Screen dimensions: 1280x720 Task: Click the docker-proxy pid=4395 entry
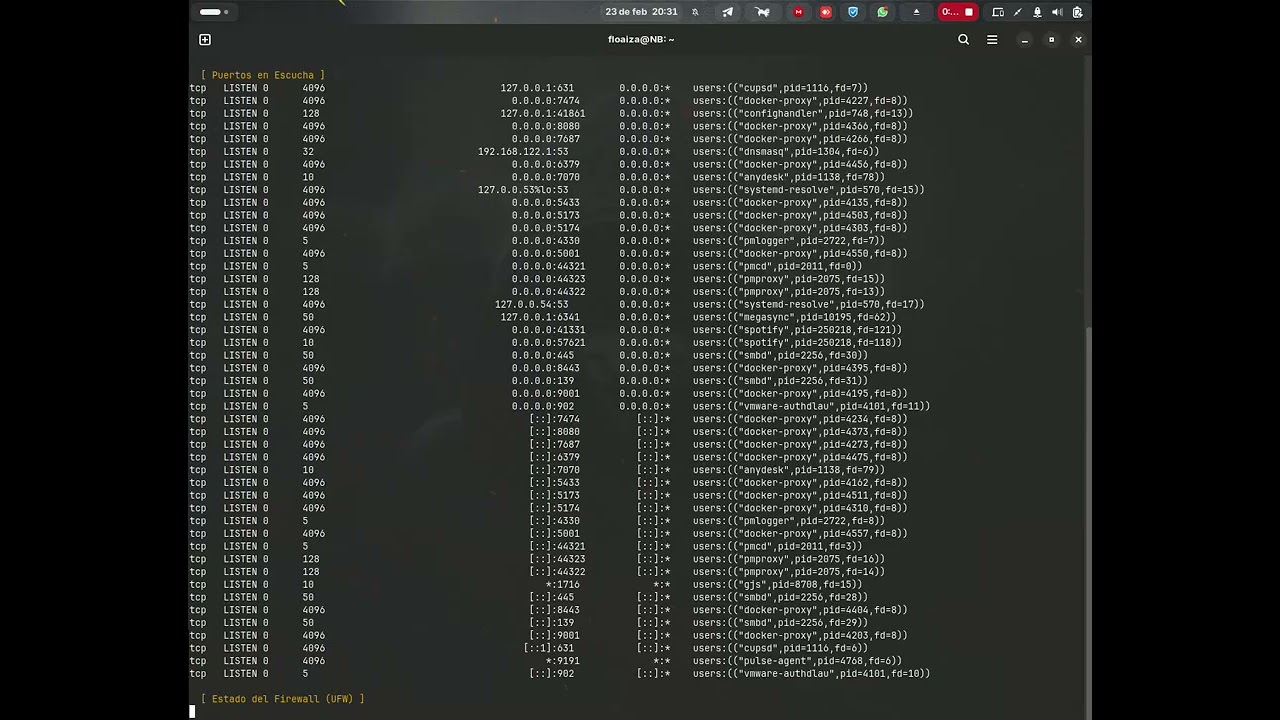click(x=800, y=368)
